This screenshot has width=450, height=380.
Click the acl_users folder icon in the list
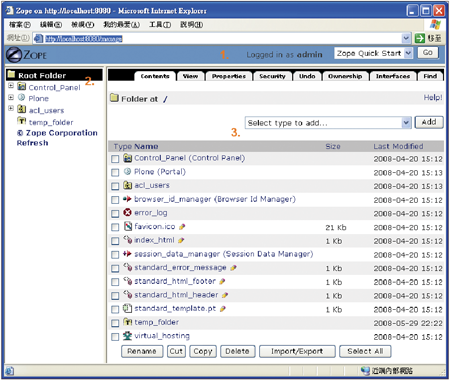tap(127, 185)
